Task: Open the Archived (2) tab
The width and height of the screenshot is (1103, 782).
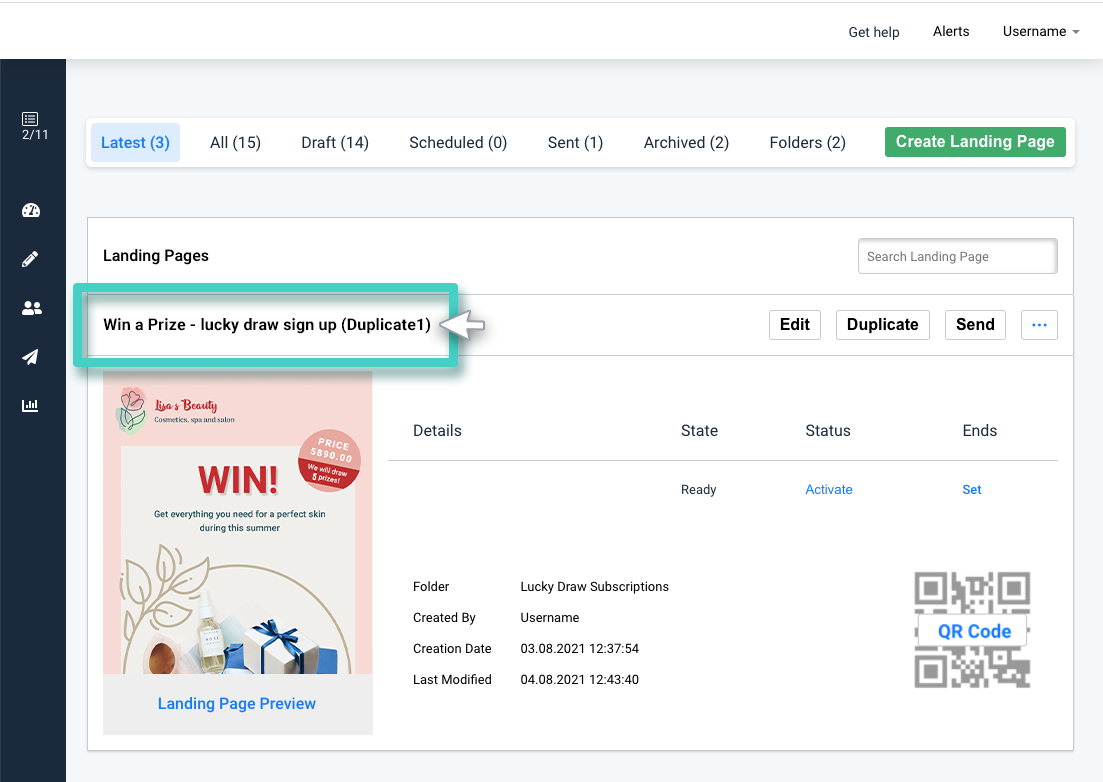Action: click(x=686, y=143)
